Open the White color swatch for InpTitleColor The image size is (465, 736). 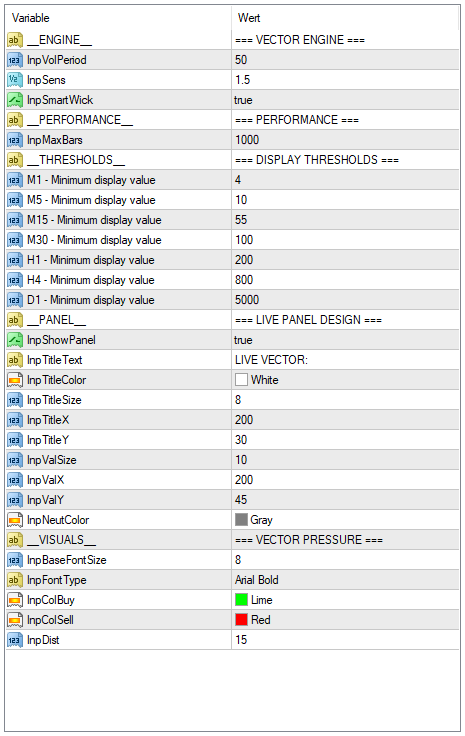241,380
